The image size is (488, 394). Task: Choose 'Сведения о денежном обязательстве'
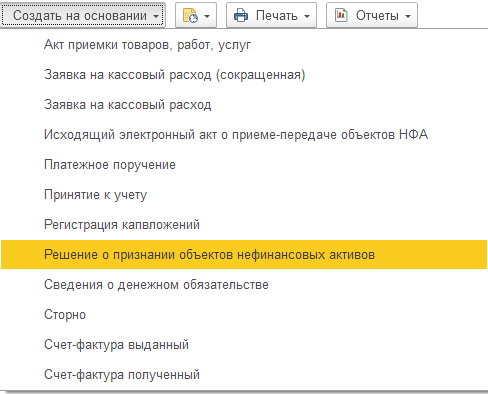244,285
